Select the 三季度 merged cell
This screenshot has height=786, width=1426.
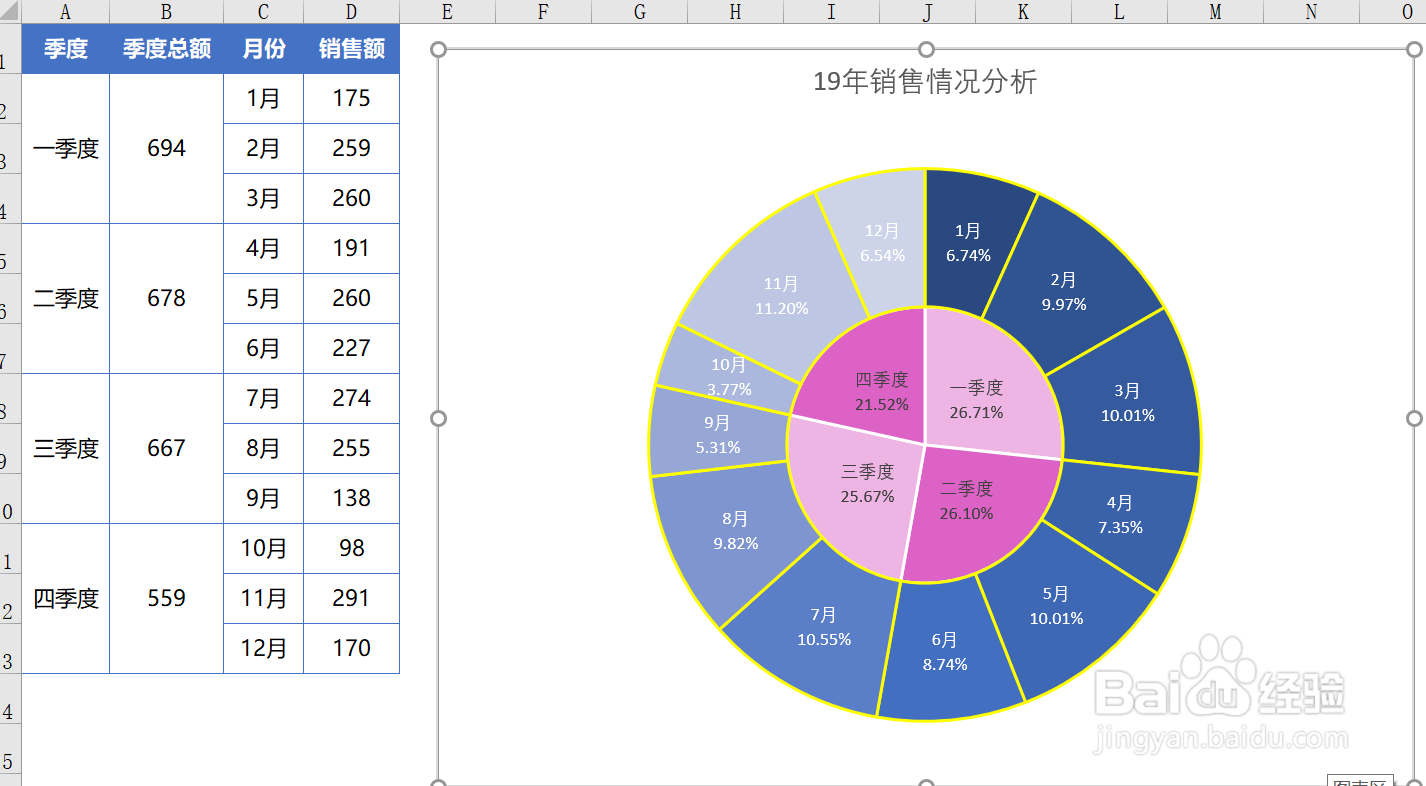[x=66, y=449]
